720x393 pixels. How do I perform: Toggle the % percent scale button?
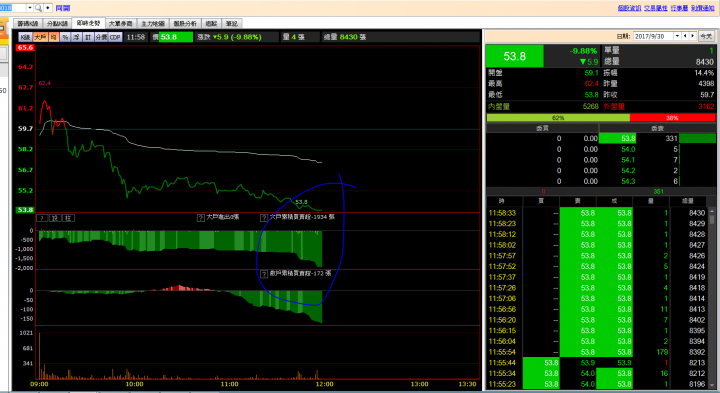tap(65, 37)
